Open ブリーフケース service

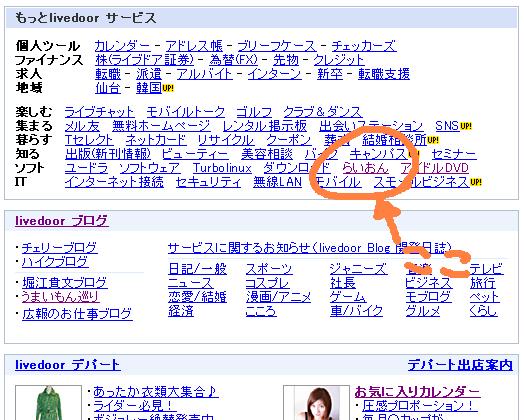click(276, 46)
